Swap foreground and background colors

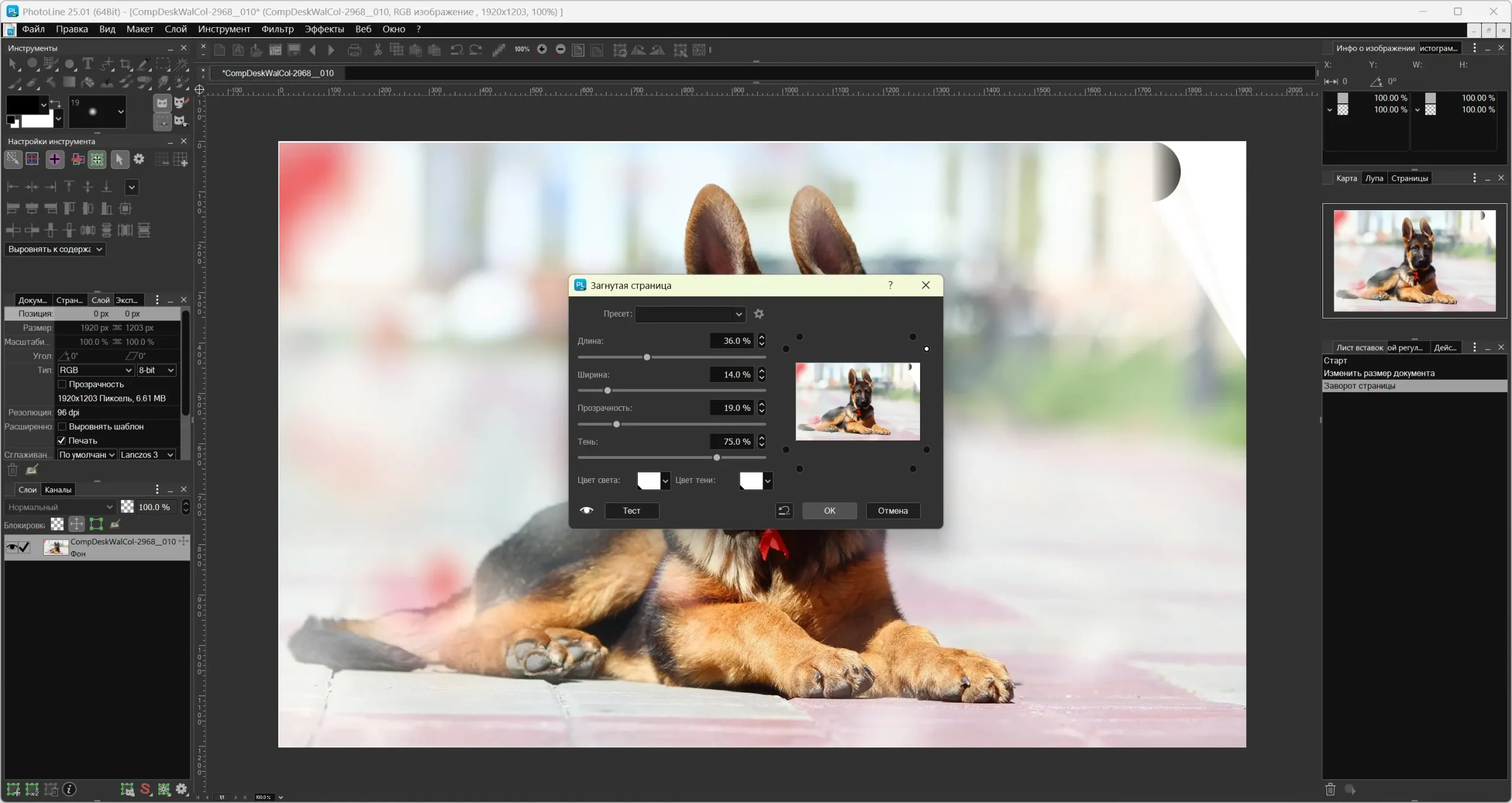tap(56, 104)
